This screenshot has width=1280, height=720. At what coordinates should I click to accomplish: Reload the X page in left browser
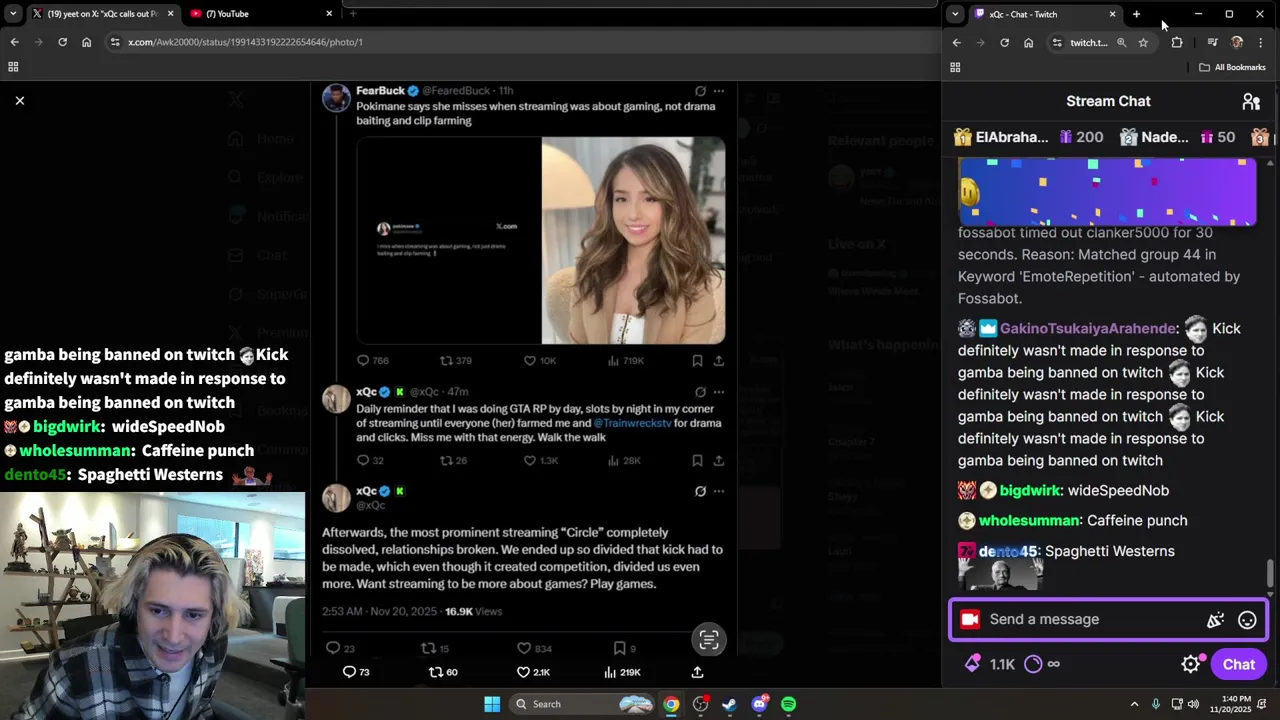(x=62, y=42)
